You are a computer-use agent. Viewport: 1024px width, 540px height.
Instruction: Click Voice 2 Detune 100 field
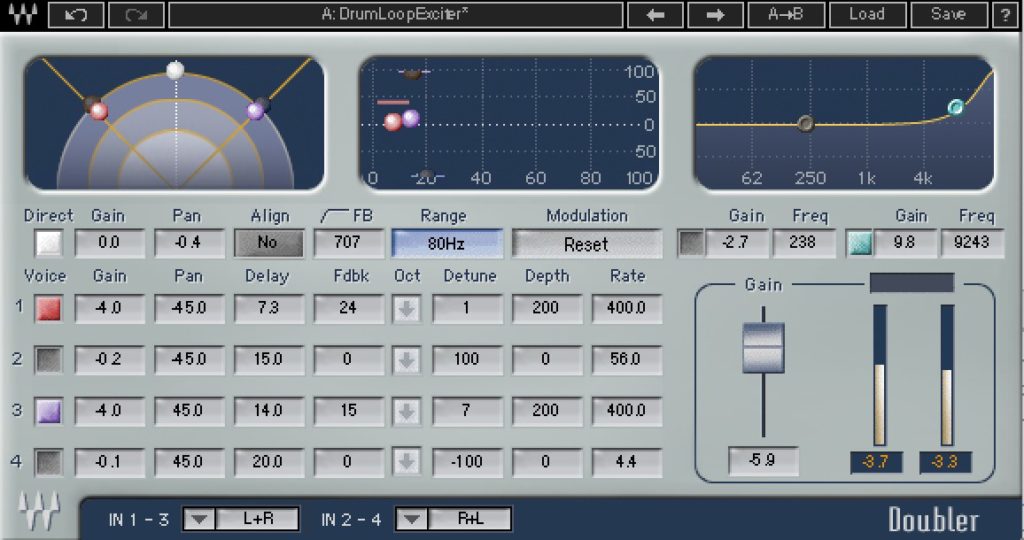pos(467,360)
